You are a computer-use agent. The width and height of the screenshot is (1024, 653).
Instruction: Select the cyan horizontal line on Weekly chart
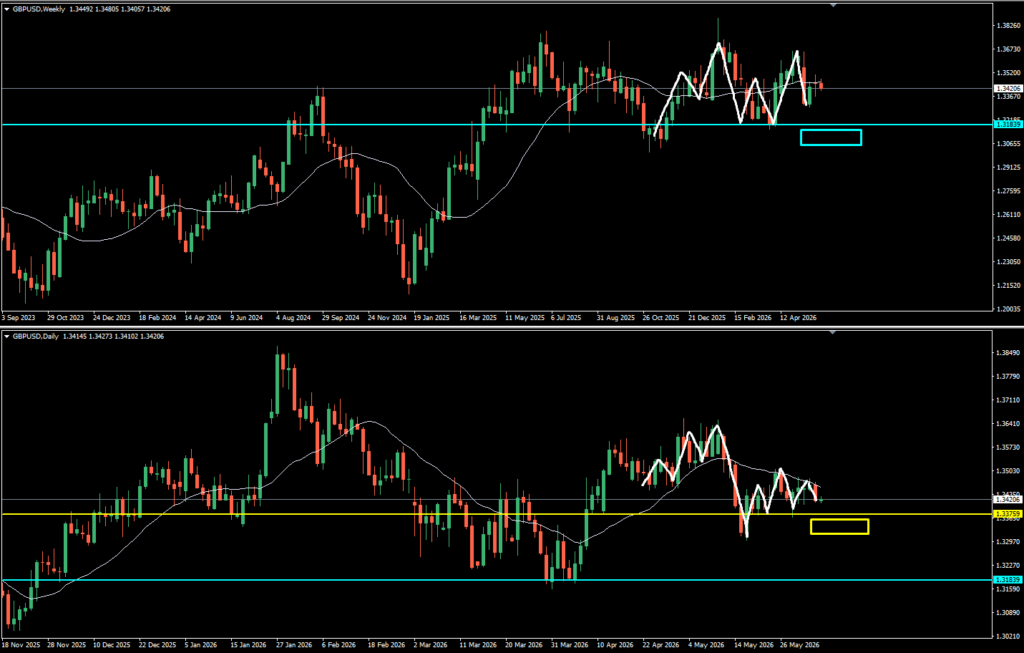[496, 124]
